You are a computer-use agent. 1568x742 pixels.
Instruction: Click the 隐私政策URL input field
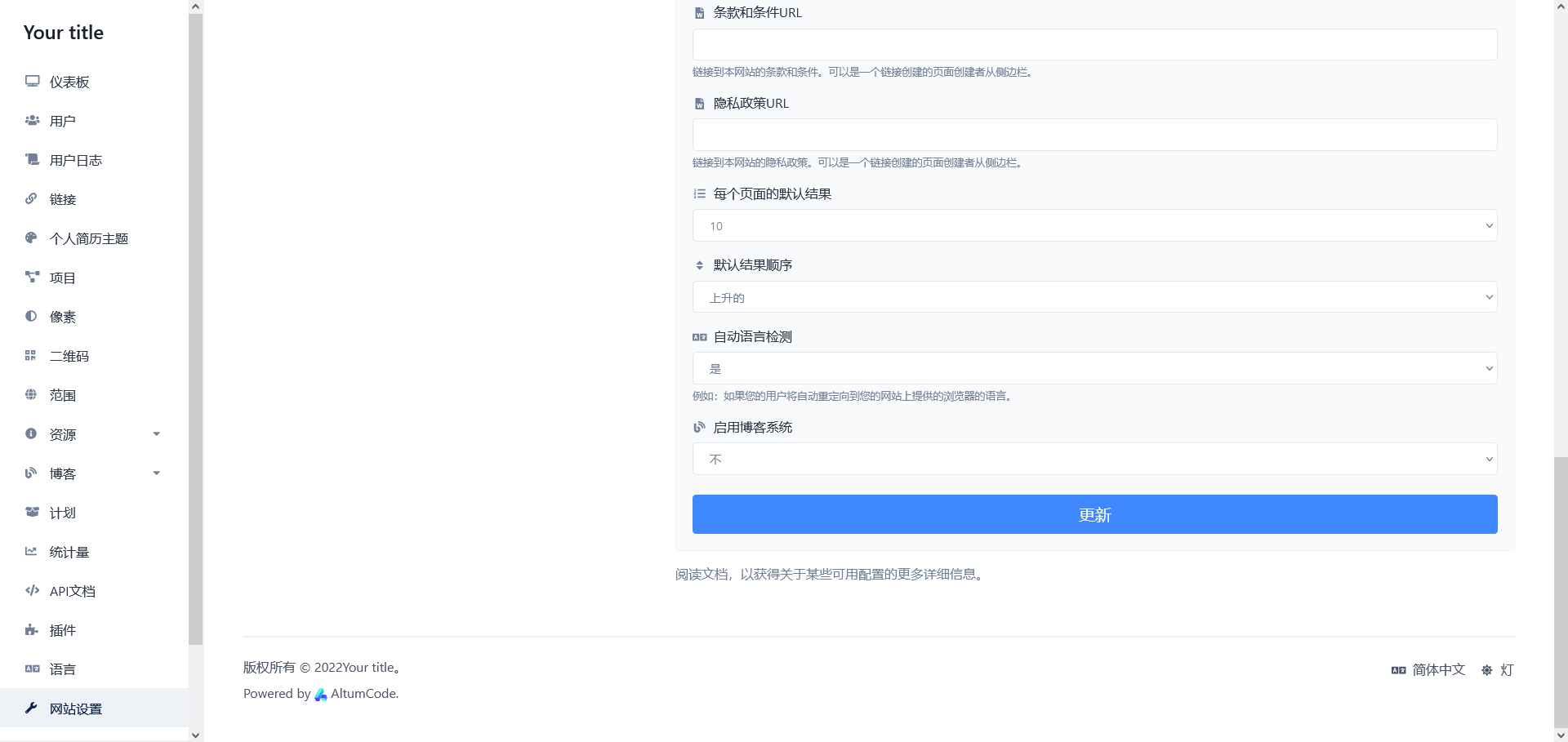(1094, 135)
